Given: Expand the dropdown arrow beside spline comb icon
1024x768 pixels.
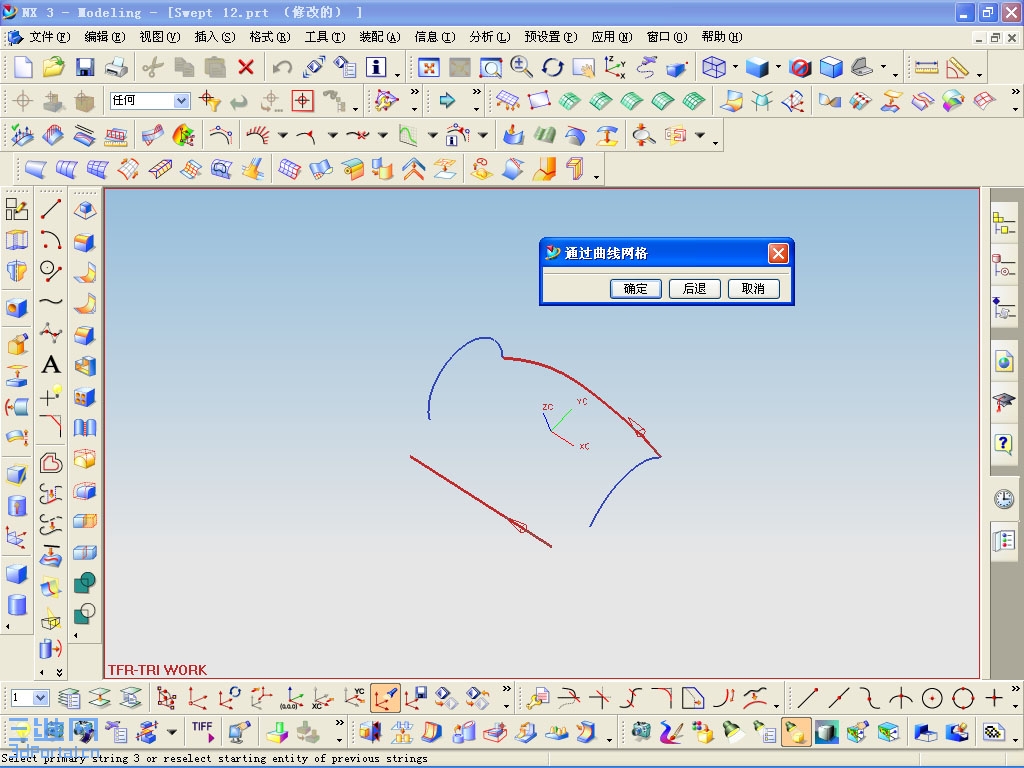Looking at the screenshot, I should (x=283, y=136).
